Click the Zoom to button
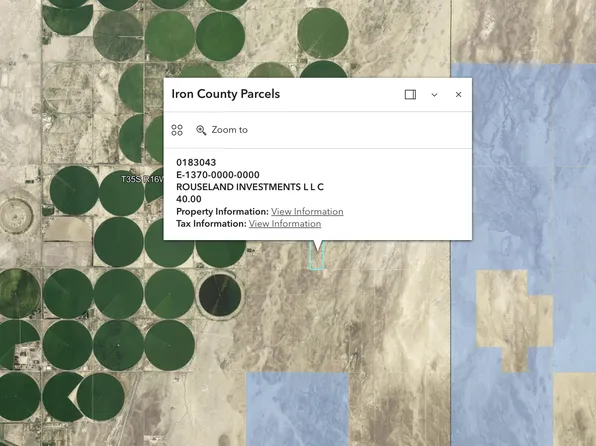Image resolution: width=596 pixels, height=446 pixels. tap(222, 130)
